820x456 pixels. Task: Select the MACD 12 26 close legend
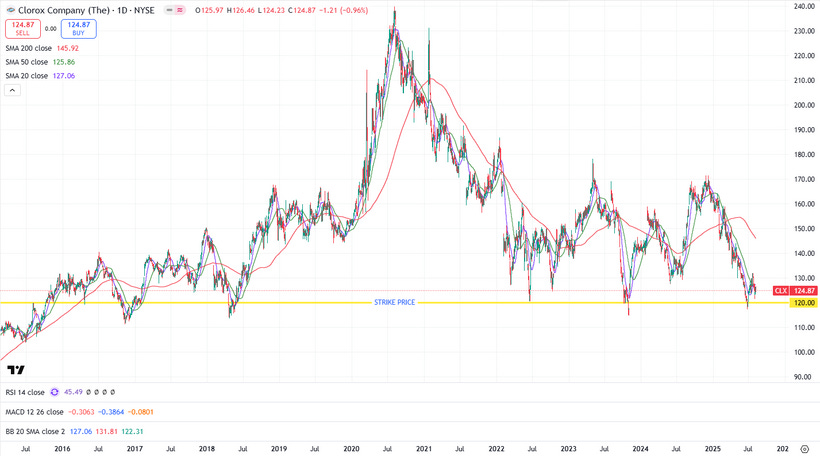[x=35, y=412]
